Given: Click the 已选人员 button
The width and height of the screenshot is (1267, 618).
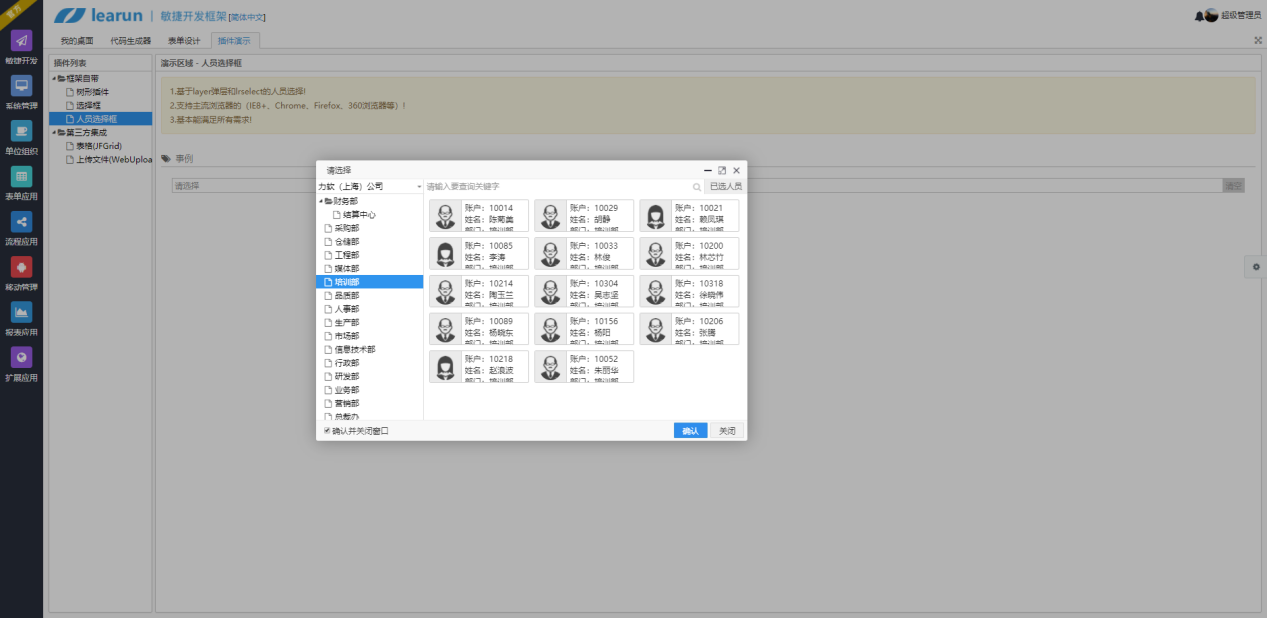Looking at the screenshot, I should (725, 187).
